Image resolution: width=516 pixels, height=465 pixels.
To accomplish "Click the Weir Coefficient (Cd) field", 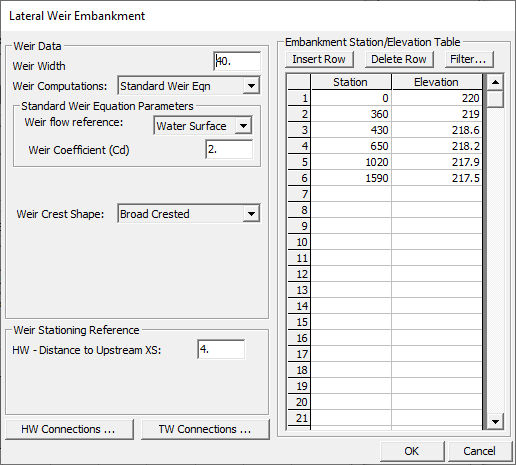I will (229, 149).
